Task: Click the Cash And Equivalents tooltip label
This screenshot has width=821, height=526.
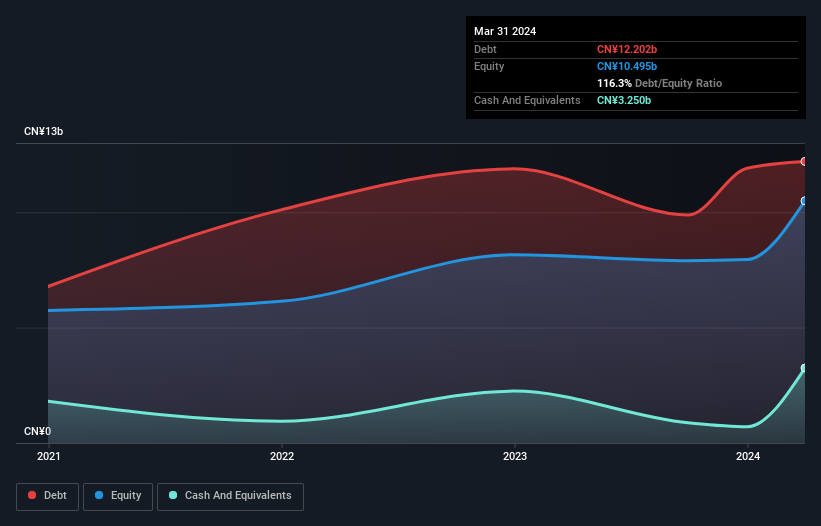Action: point(527,100)
